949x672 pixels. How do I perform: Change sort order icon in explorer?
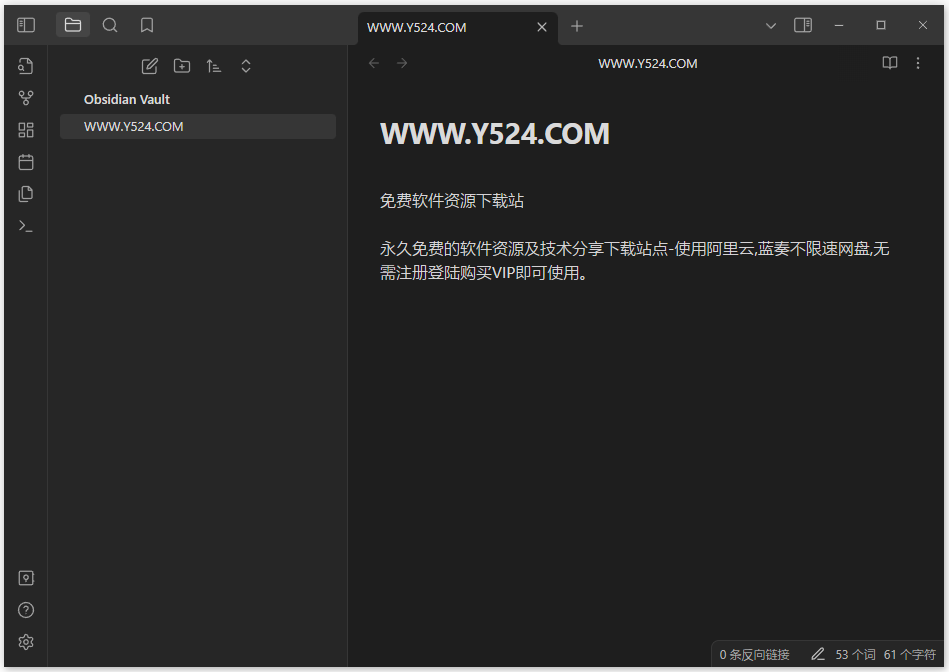[214, 66]
